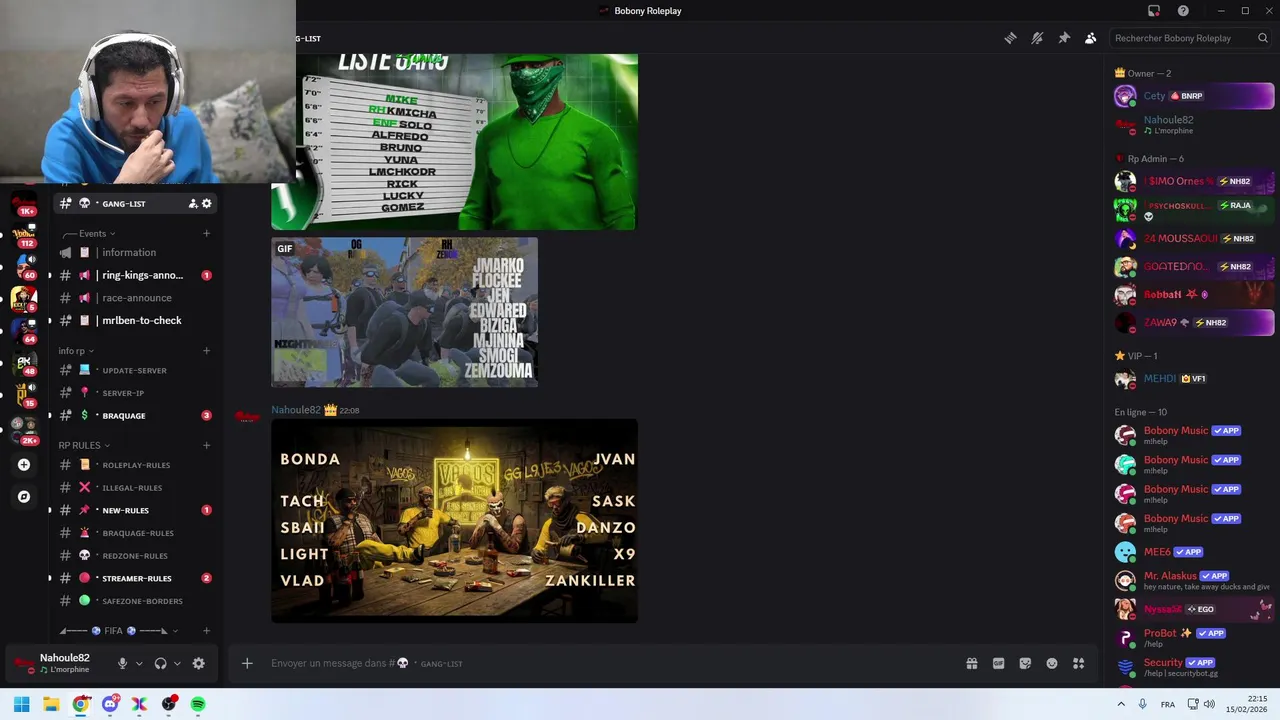The height and width of the screenshot is (720, 1280).
Task: Click the search magnifier icon
Action: point(1263,38)
